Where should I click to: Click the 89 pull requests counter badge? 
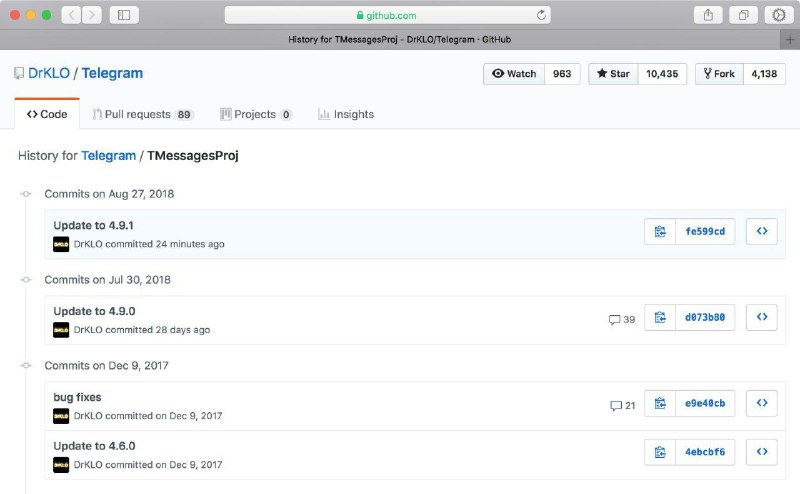(184, 114)
